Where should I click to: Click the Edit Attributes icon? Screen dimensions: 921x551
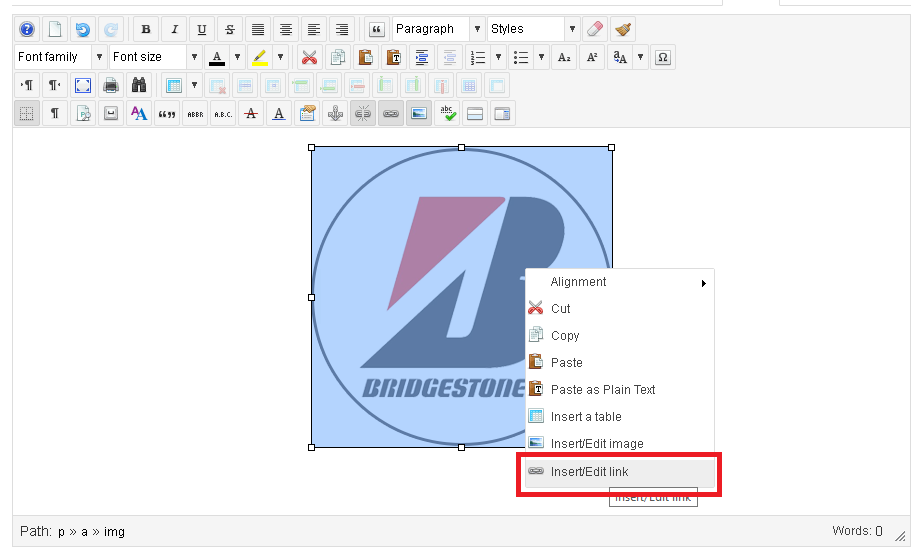pos(307,113)
